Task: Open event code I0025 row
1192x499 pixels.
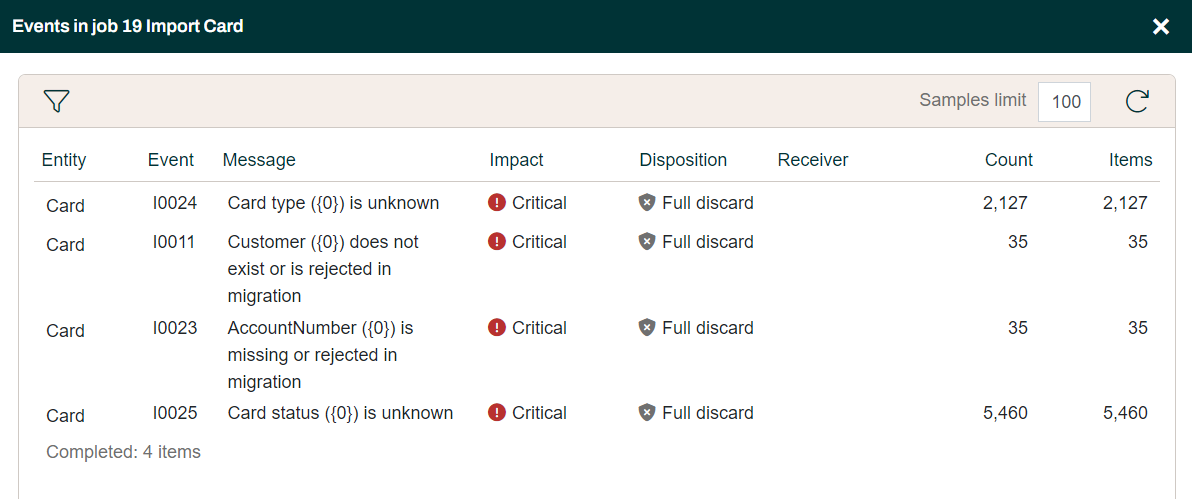Action: pos(175,413)
